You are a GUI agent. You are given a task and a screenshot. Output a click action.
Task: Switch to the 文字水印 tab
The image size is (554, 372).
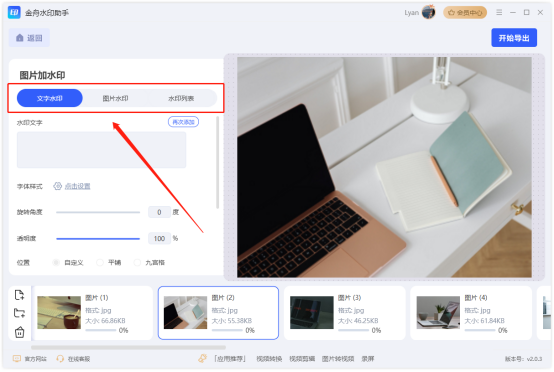(x=50, y=98)
